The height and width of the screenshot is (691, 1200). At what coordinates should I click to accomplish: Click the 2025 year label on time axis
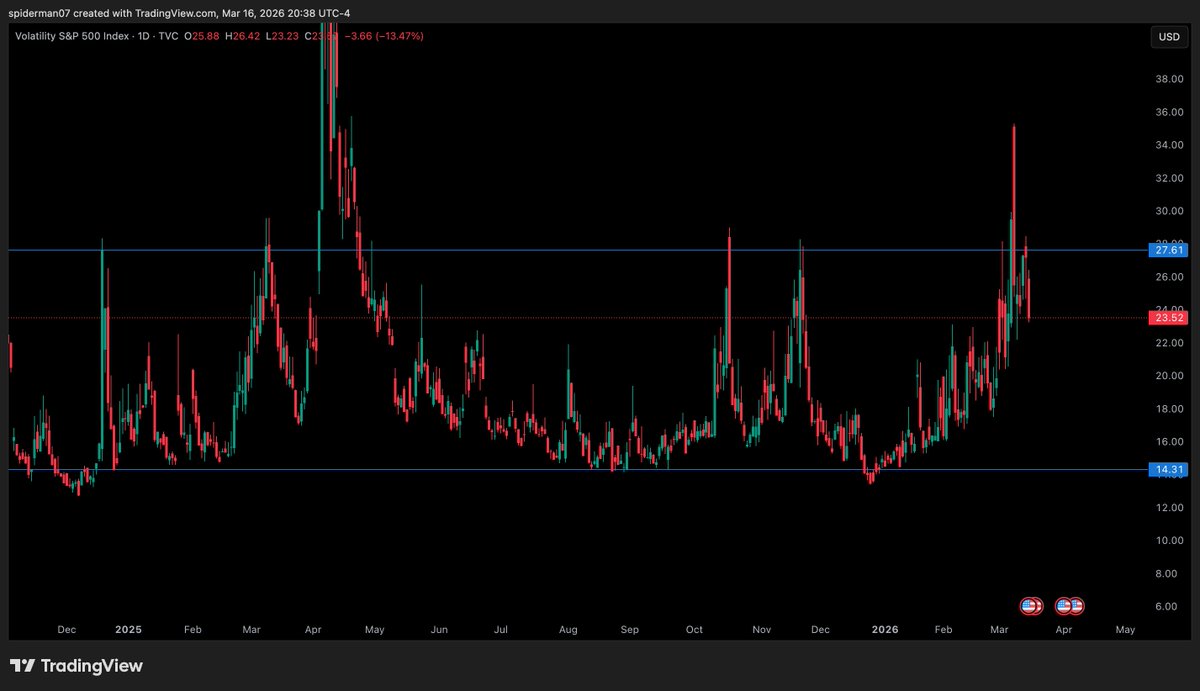pyautogui.click(x=128, y=630)
